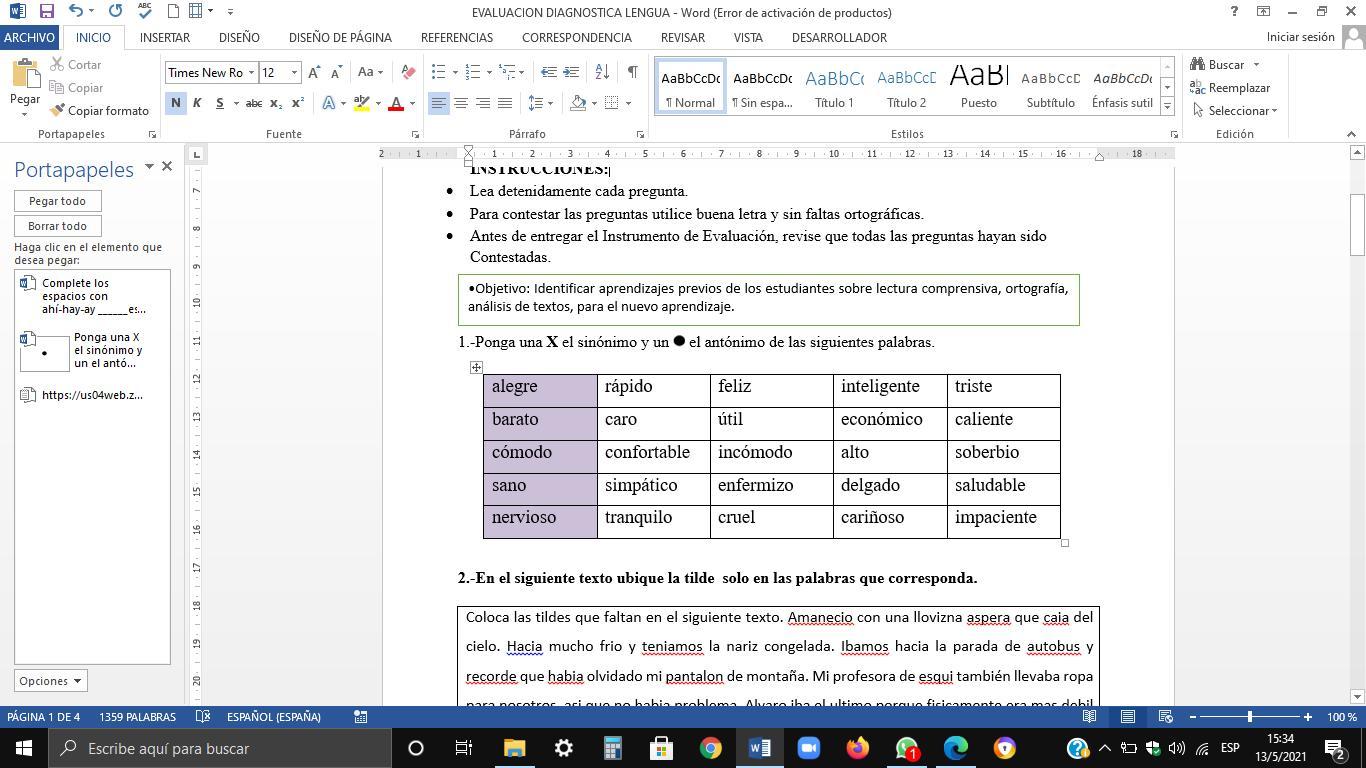
Task: Click the Borrar todo button
Action: [x=57, y=226]
